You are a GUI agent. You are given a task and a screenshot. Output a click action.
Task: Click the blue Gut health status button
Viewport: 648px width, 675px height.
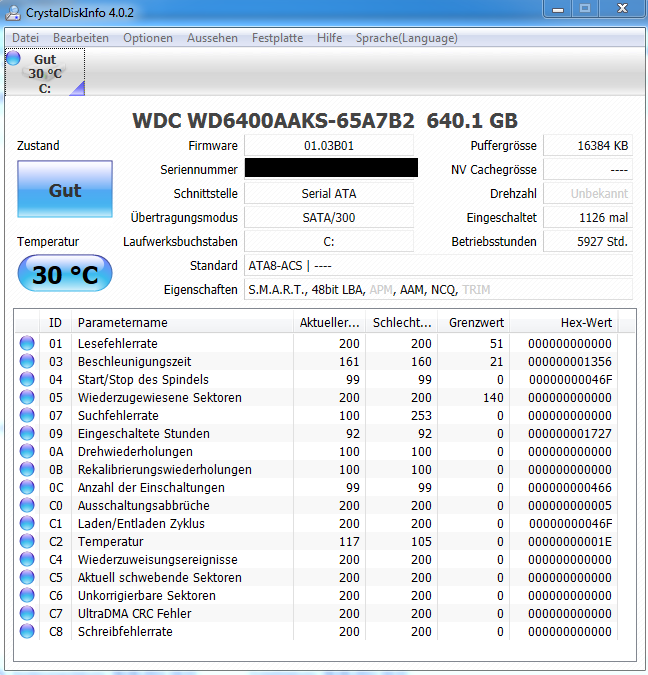tap(65, 189)
